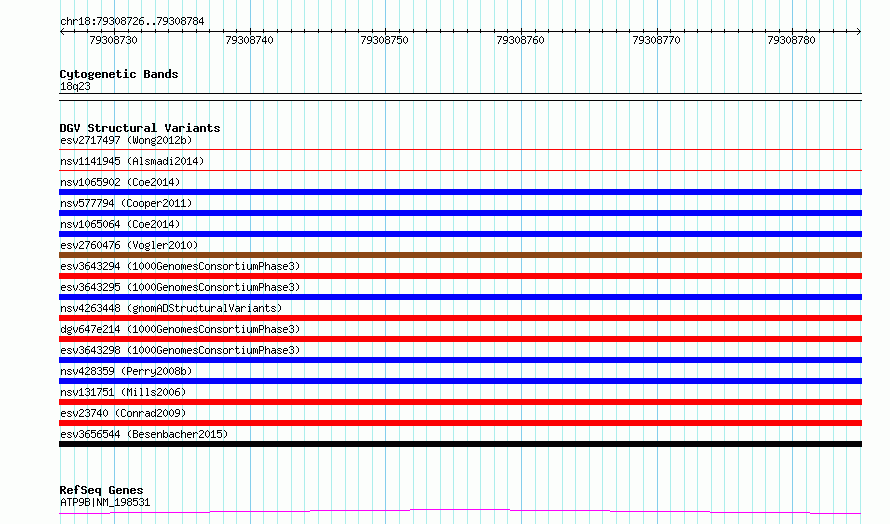Click the chr18:79308726..79308784 region label
Screen dimensions: 890x524
132,22
